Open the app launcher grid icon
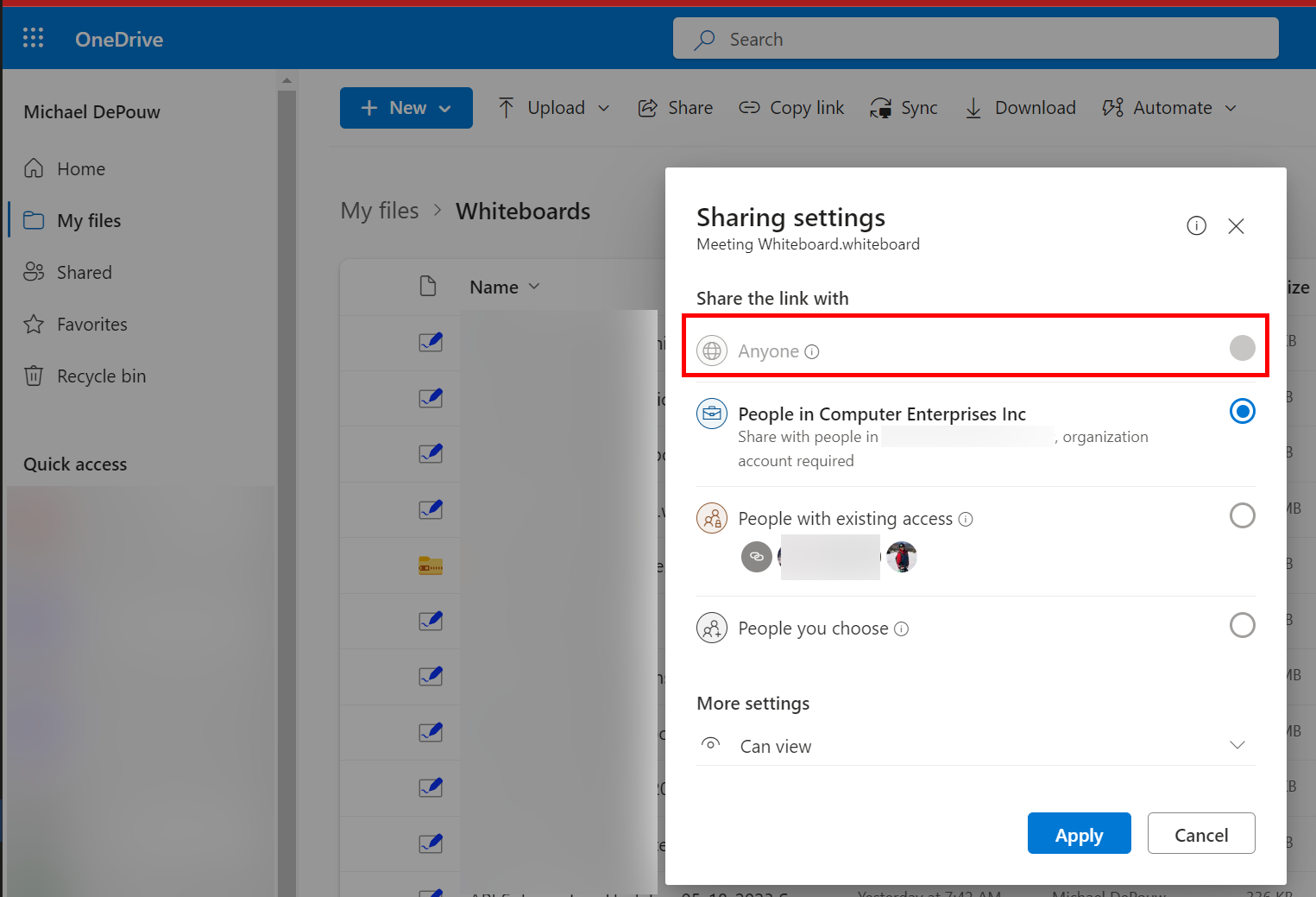 click(x=33, y=38)
